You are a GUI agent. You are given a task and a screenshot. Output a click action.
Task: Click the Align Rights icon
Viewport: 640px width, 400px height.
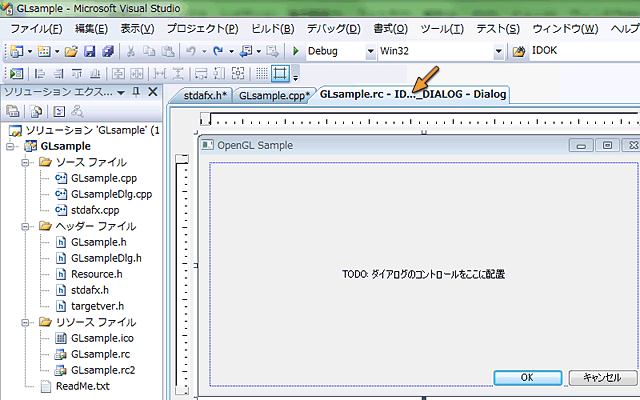[x=58, y=74]
